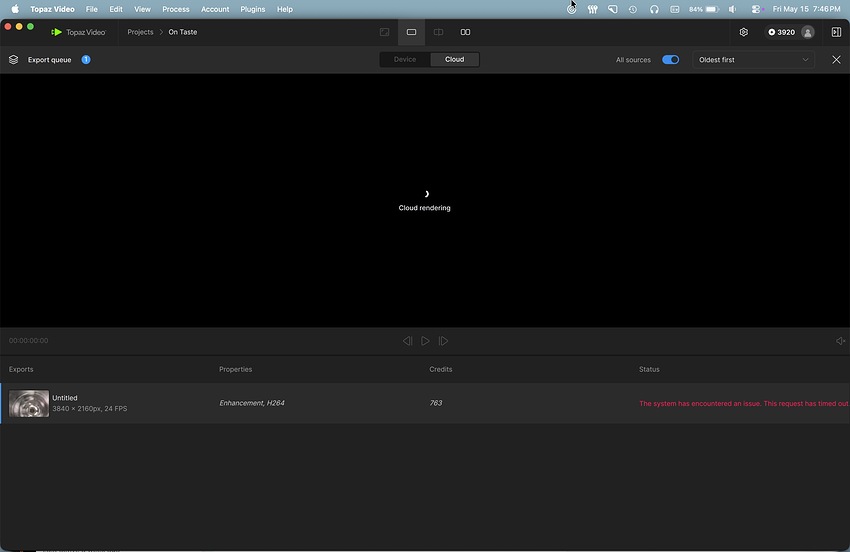The width and height of the screenshot is (850, 552).
Task: Switch to the Device tab
Action: point(405,60)
